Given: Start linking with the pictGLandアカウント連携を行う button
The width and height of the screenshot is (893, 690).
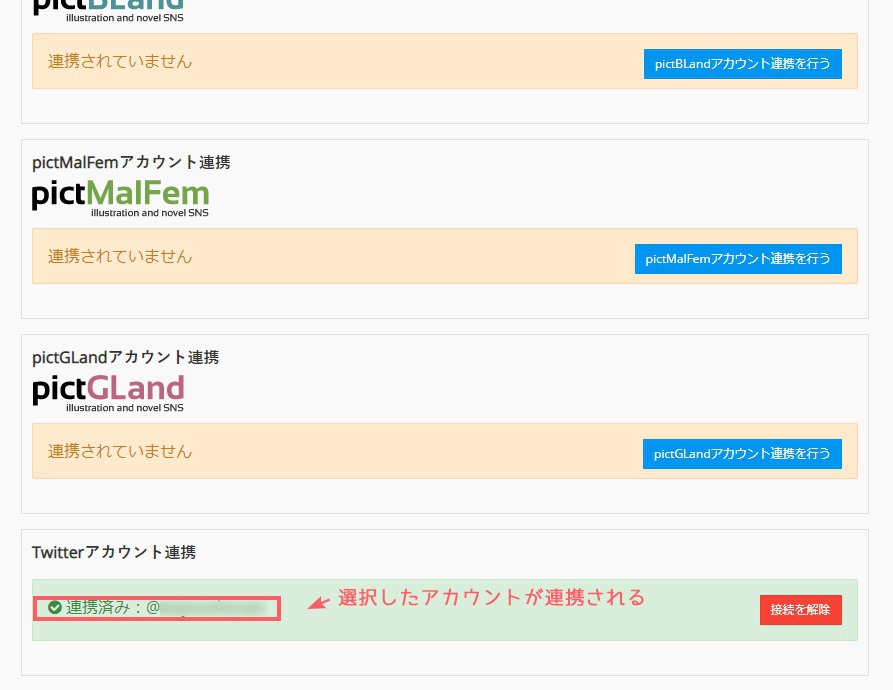Looking at the screenshot, I should (x=742, y=453).
